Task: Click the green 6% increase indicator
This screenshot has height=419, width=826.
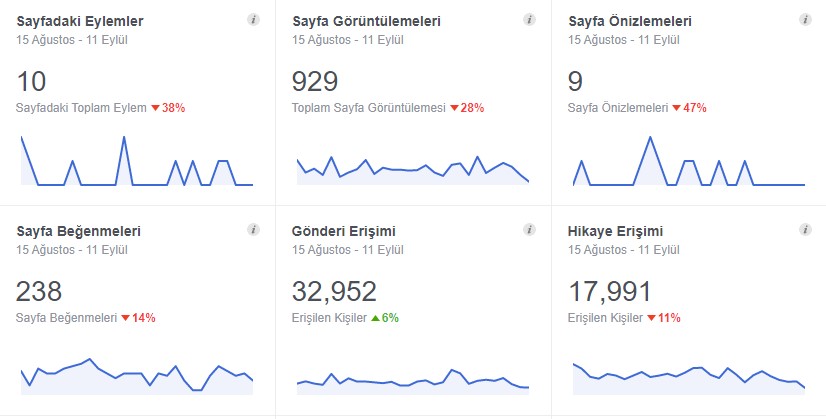Action: pos(385,318)
